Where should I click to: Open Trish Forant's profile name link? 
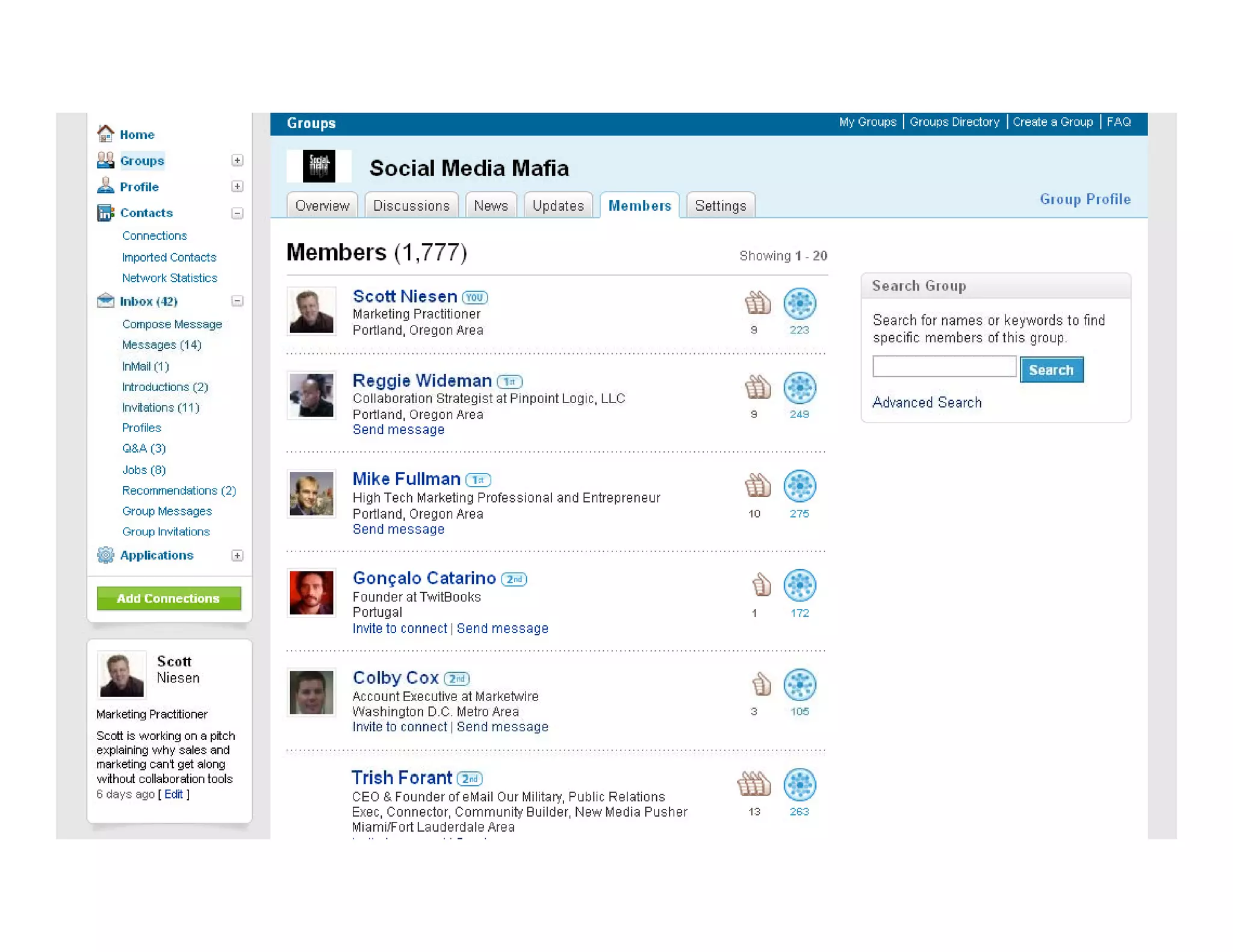pyautogui.click(x=402, y=777)
